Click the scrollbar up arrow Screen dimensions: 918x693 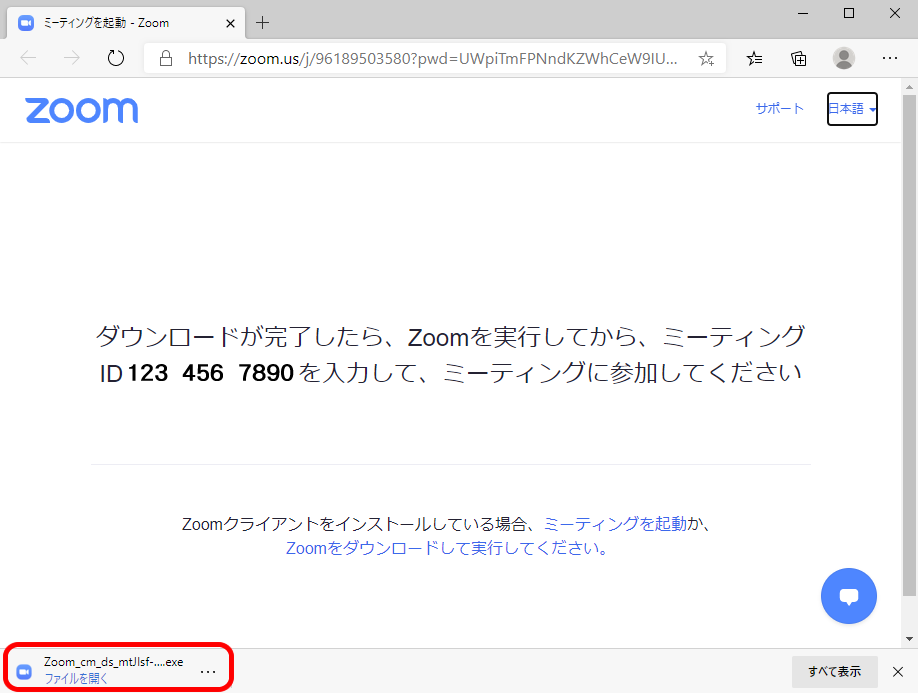tap(909, 88)
